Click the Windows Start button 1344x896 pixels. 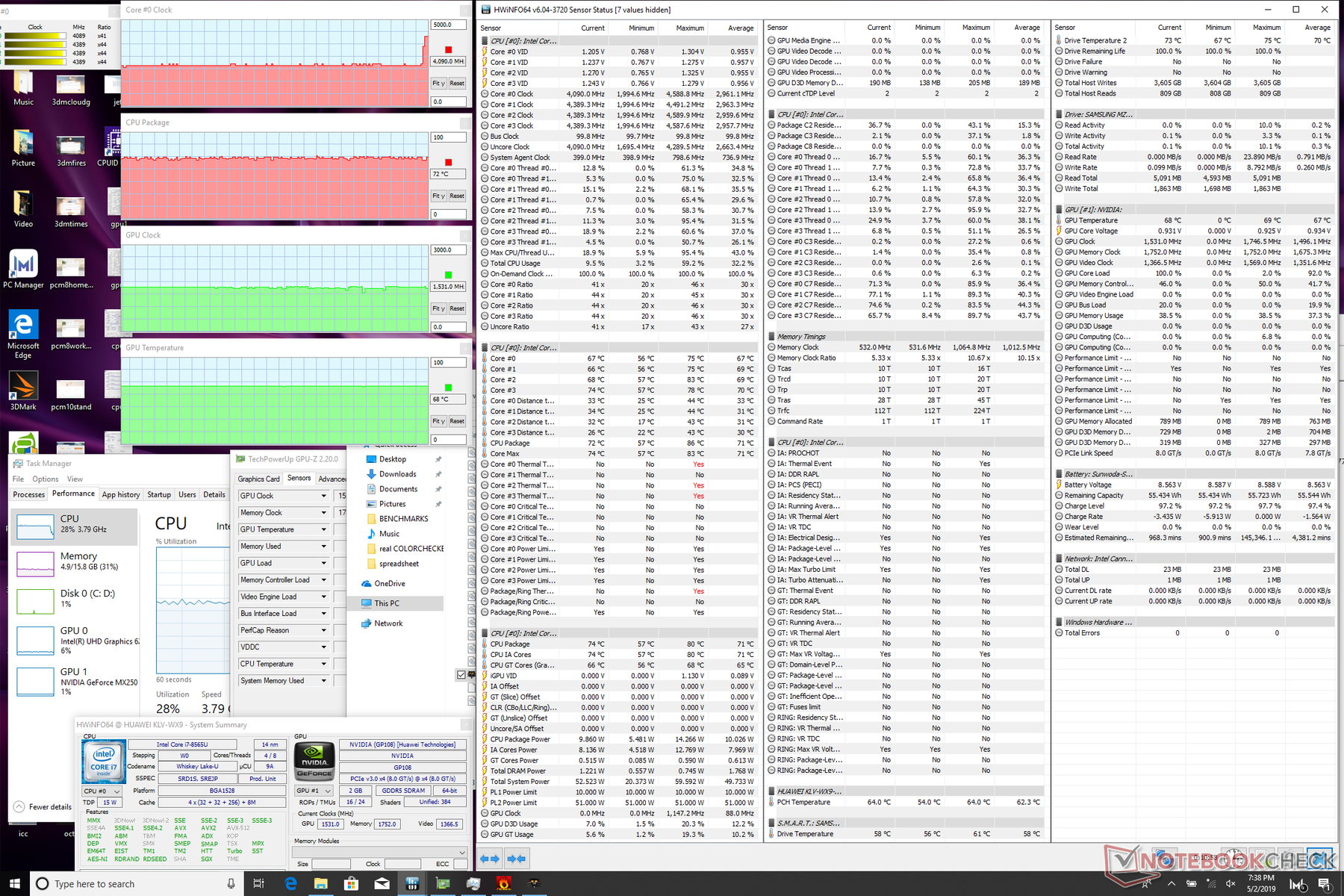tap(15, 883)
